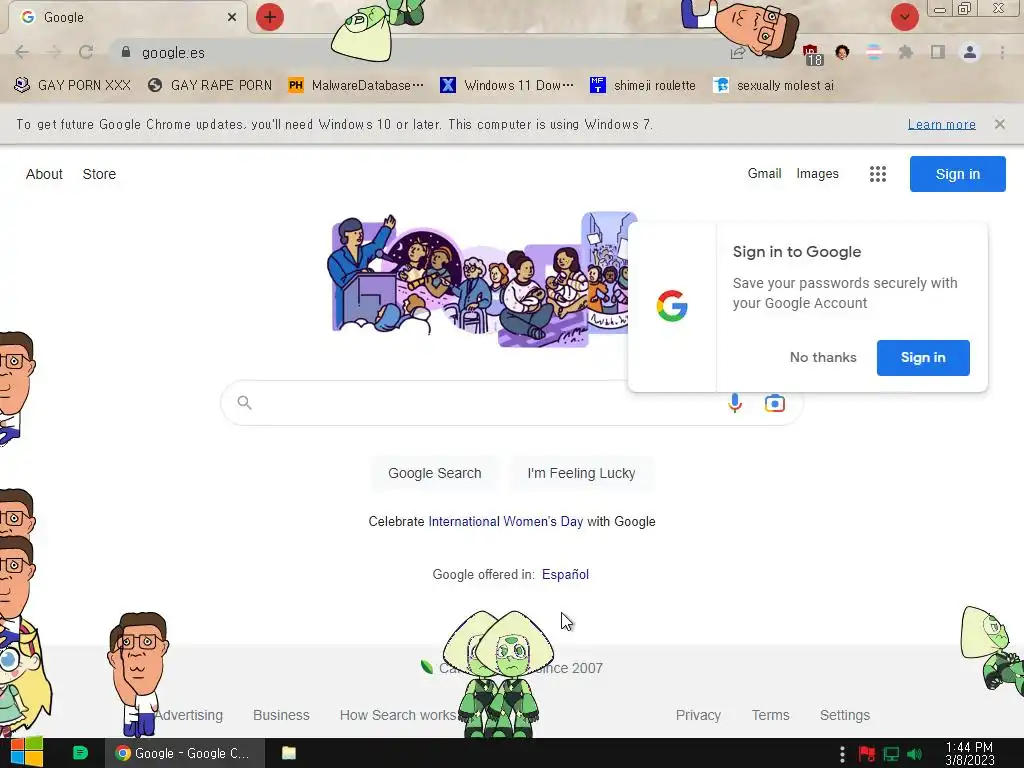This screenshot has width=1024, height=768.
Task: Reload the page with the refresh icon
Action: pos(86,52)
